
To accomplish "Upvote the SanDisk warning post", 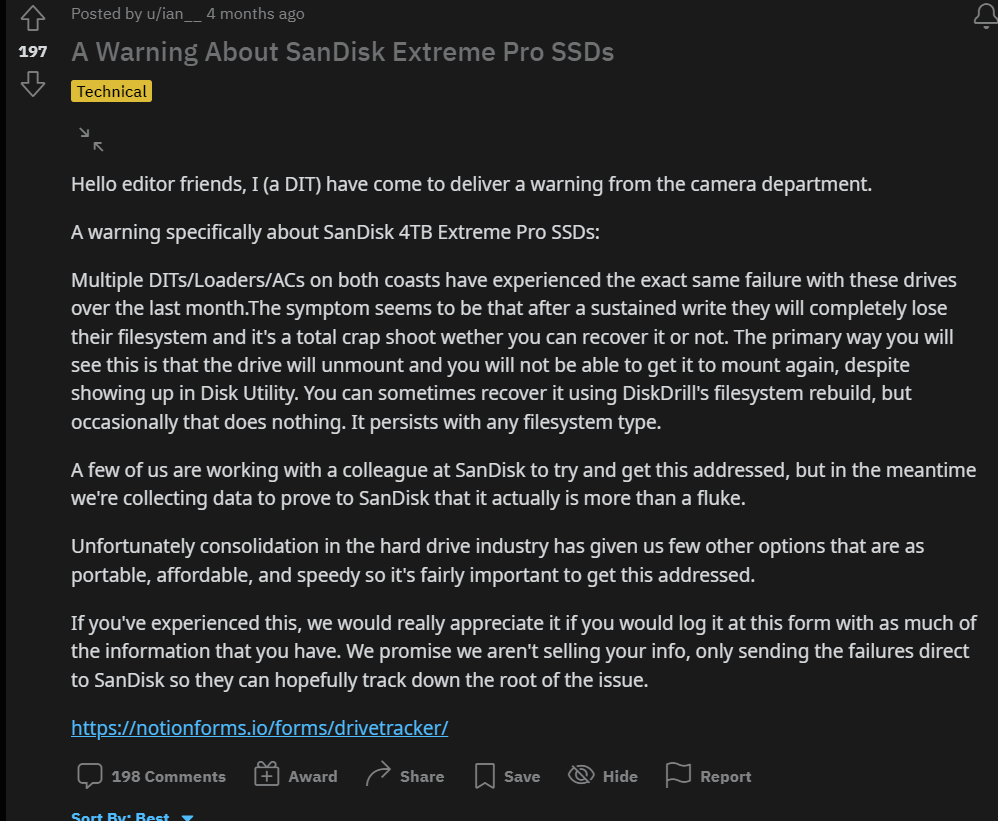I will click(x=32, y=18).
